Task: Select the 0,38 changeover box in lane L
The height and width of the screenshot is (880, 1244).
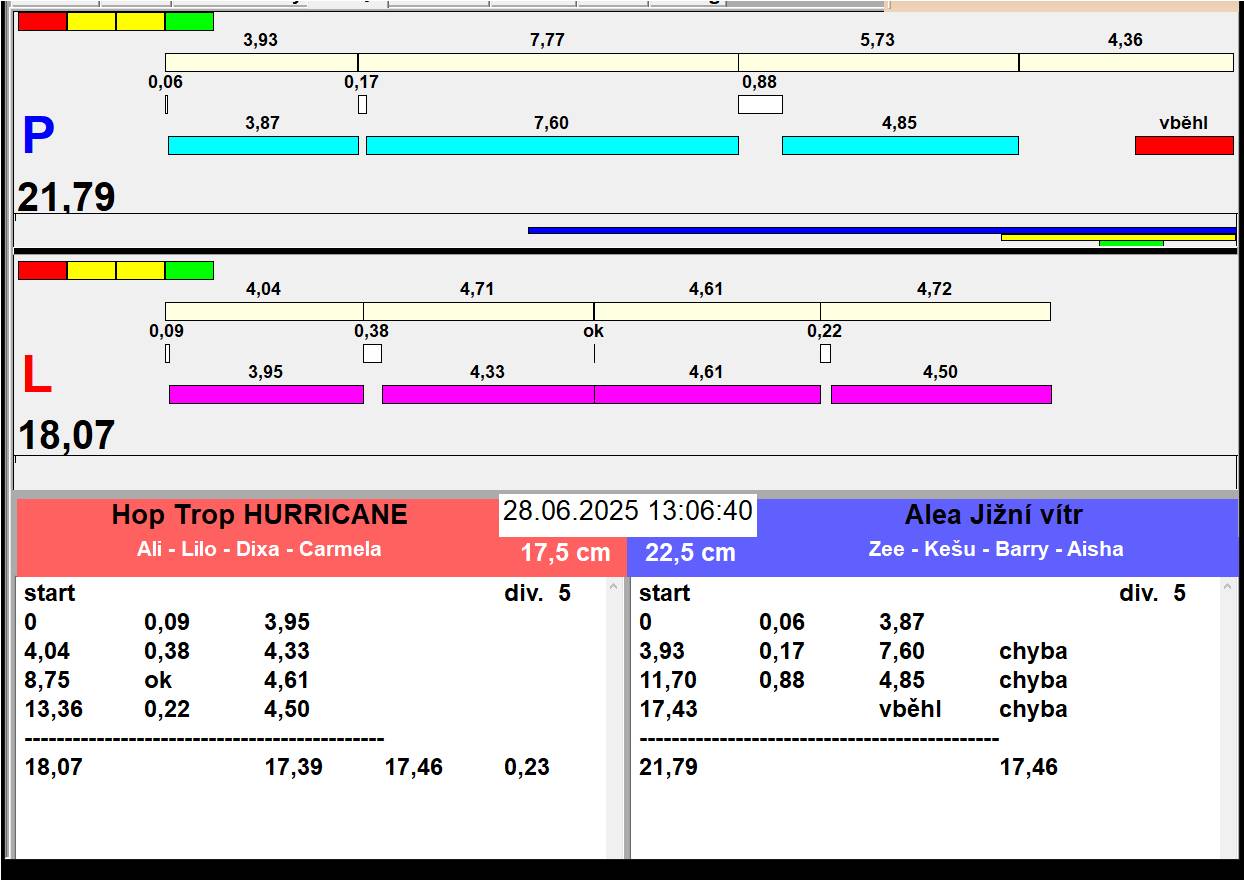Action: (x=372, y=353)
